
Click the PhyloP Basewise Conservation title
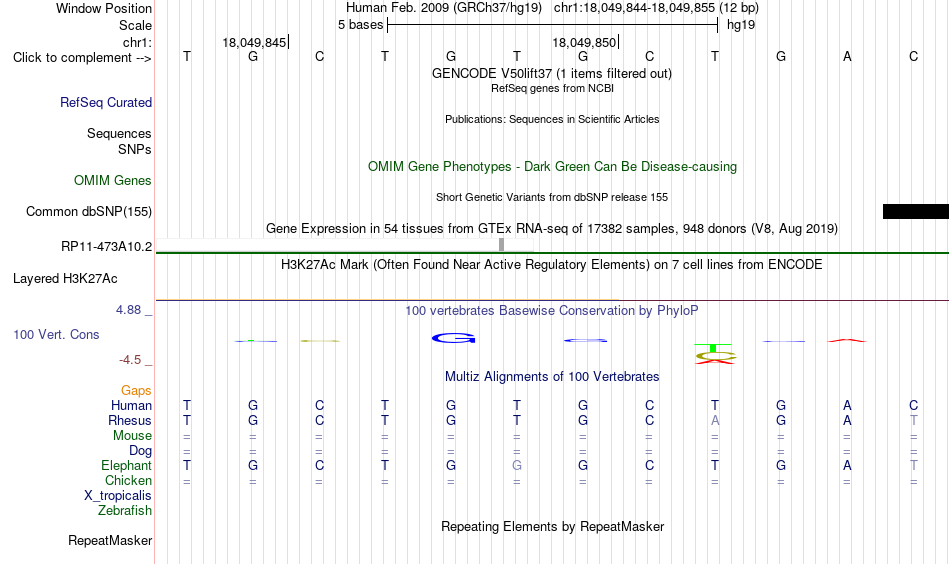(551, 311)
